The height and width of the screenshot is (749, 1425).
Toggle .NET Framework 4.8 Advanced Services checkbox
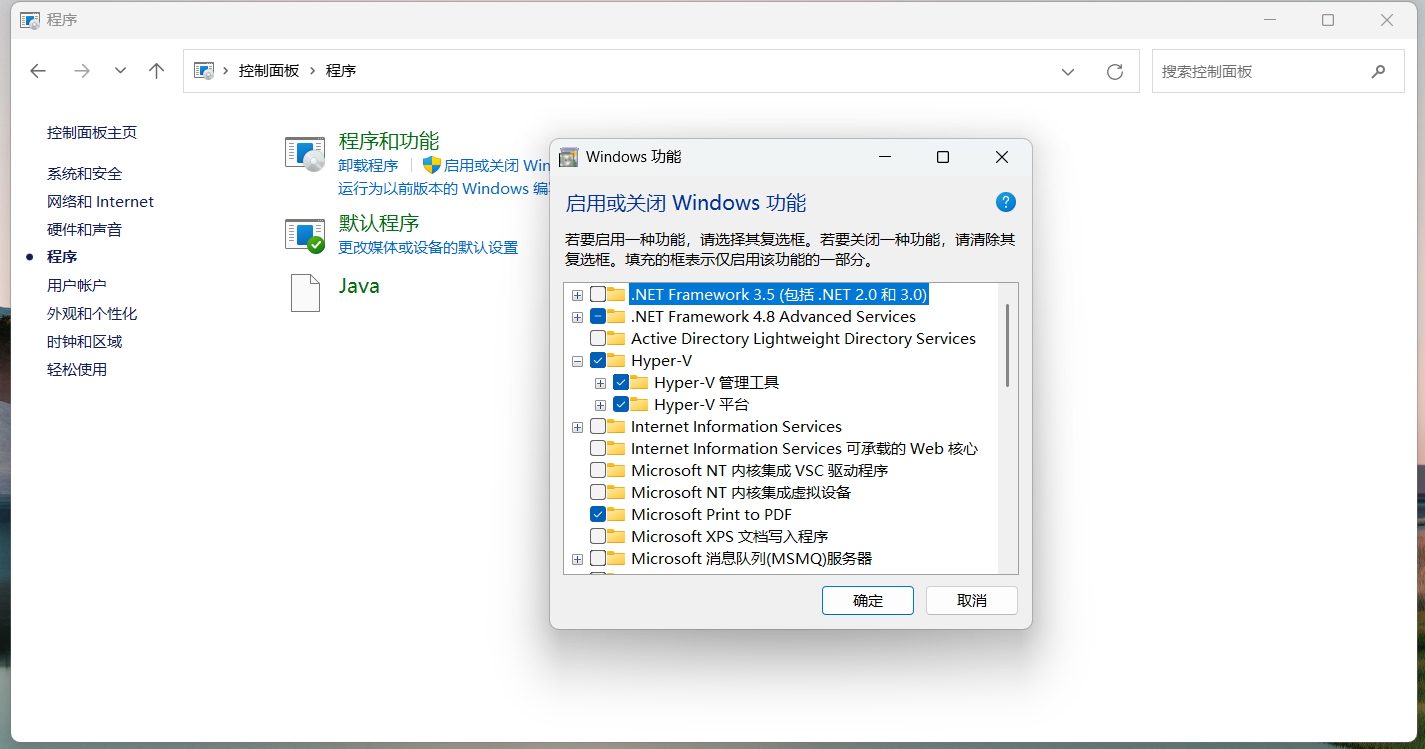597,316
